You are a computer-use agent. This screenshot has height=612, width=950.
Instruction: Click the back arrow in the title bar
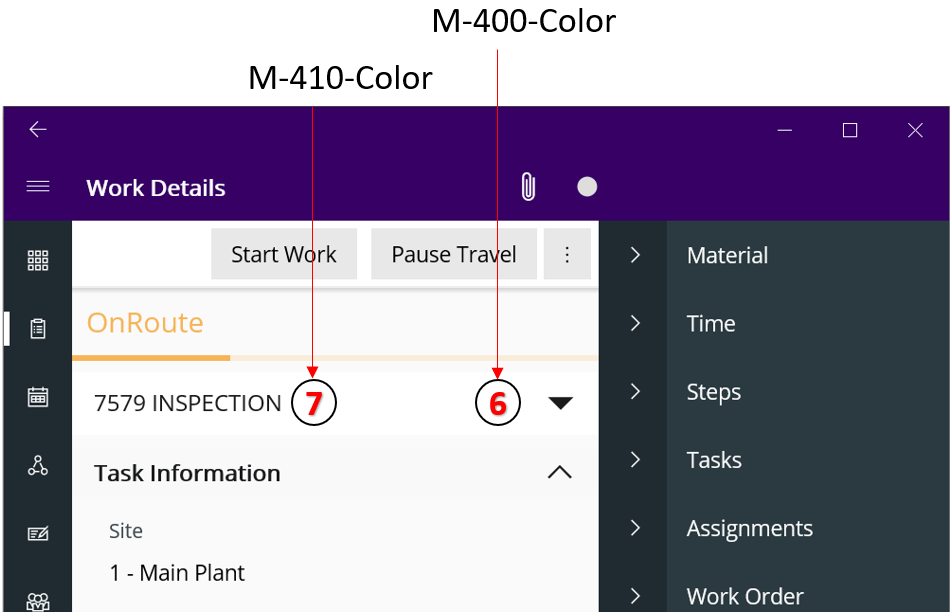[37, 129]
